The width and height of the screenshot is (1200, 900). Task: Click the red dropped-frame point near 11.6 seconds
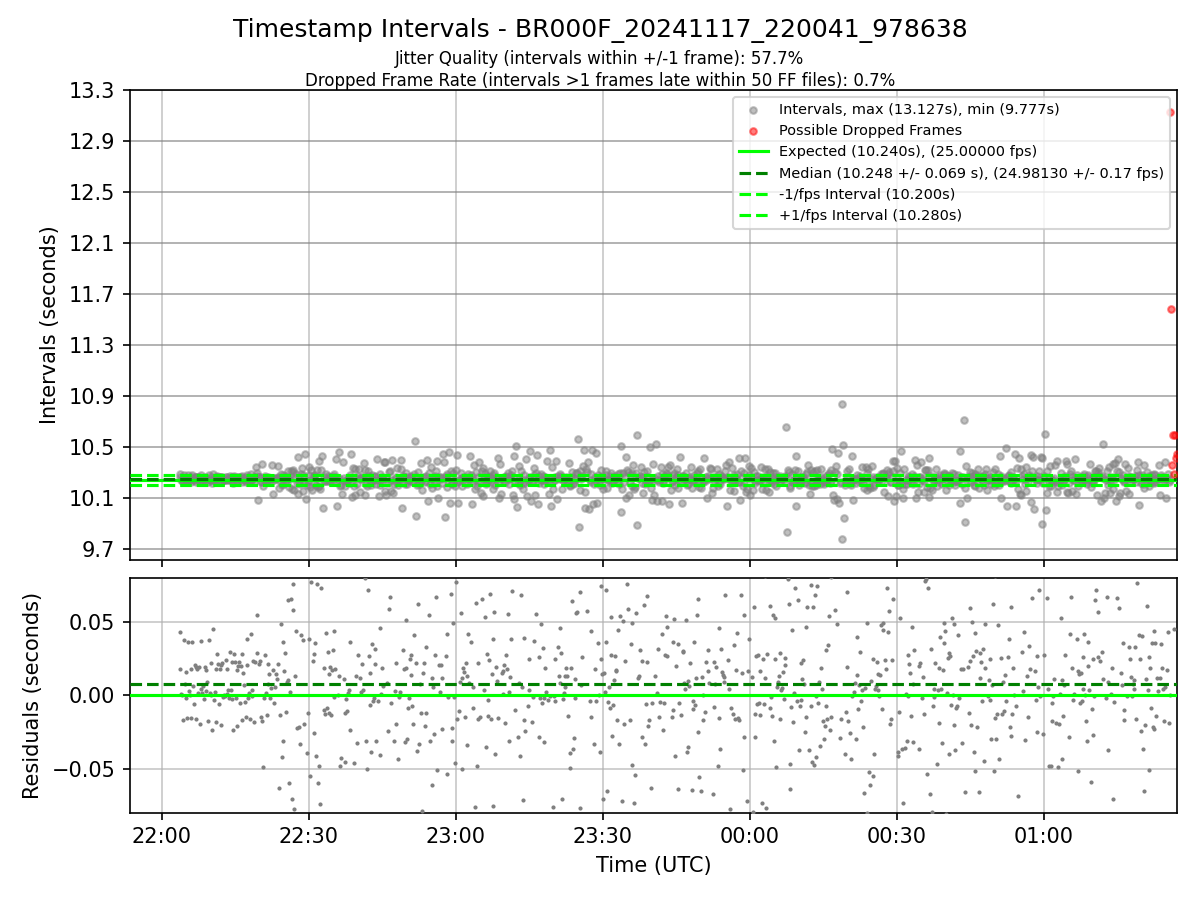(x=1171, y=309)
